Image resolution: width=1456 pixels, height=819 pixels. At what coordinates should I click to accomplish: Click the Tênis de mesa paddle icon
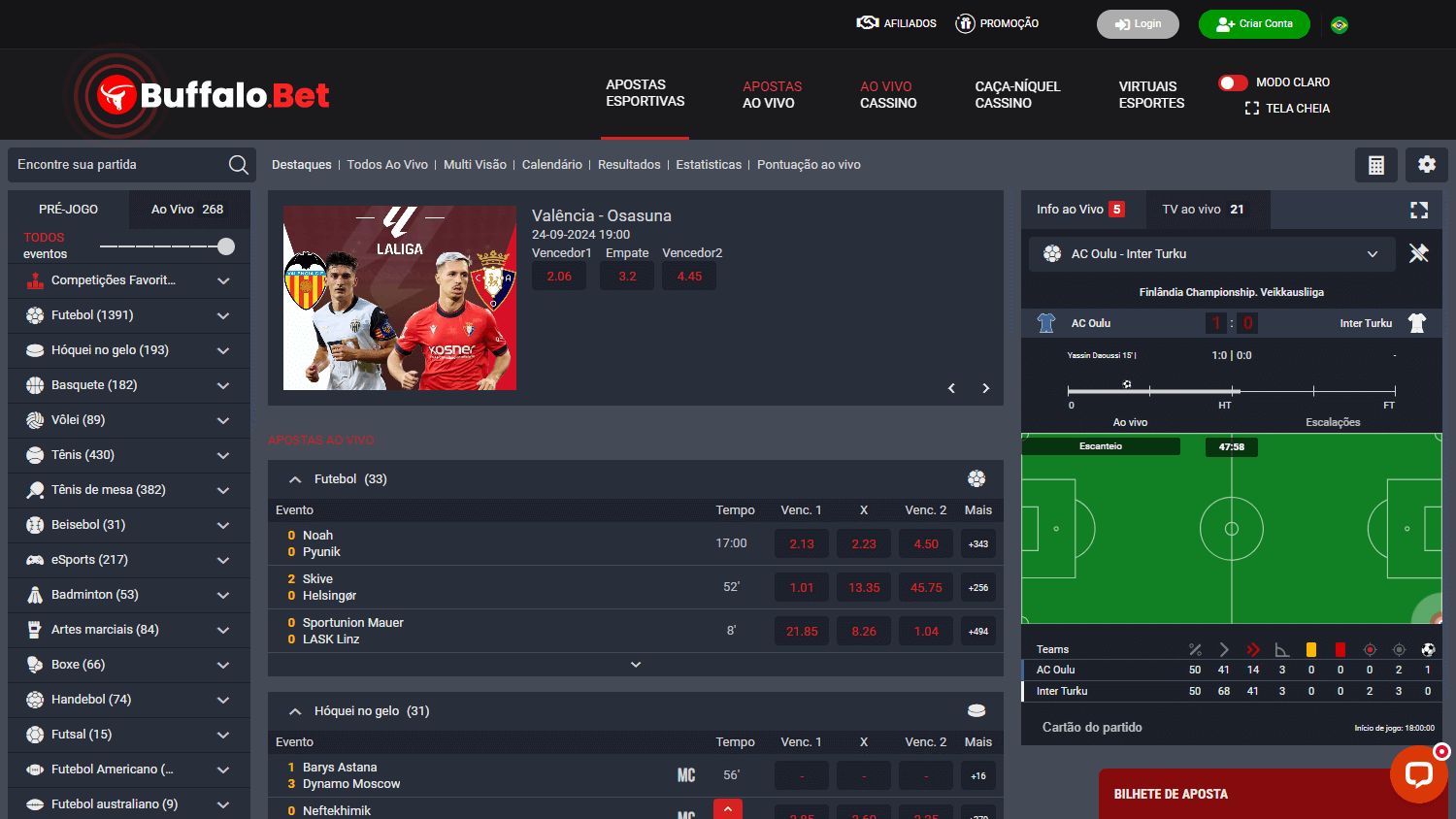[35, 490]
